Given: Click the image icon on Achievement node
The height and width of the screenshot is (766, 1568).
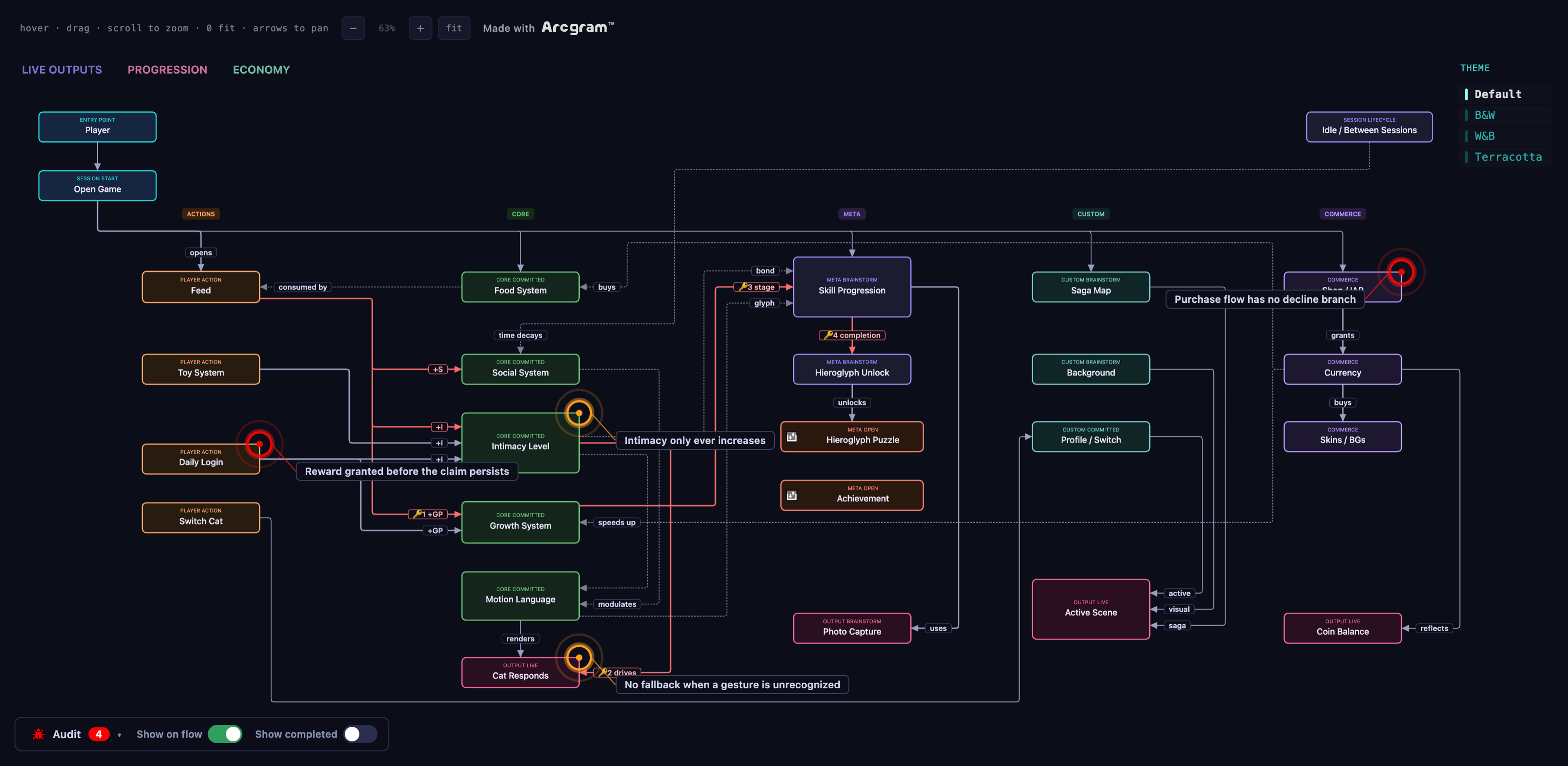Looking at the screenshot, I should (792, 496).
